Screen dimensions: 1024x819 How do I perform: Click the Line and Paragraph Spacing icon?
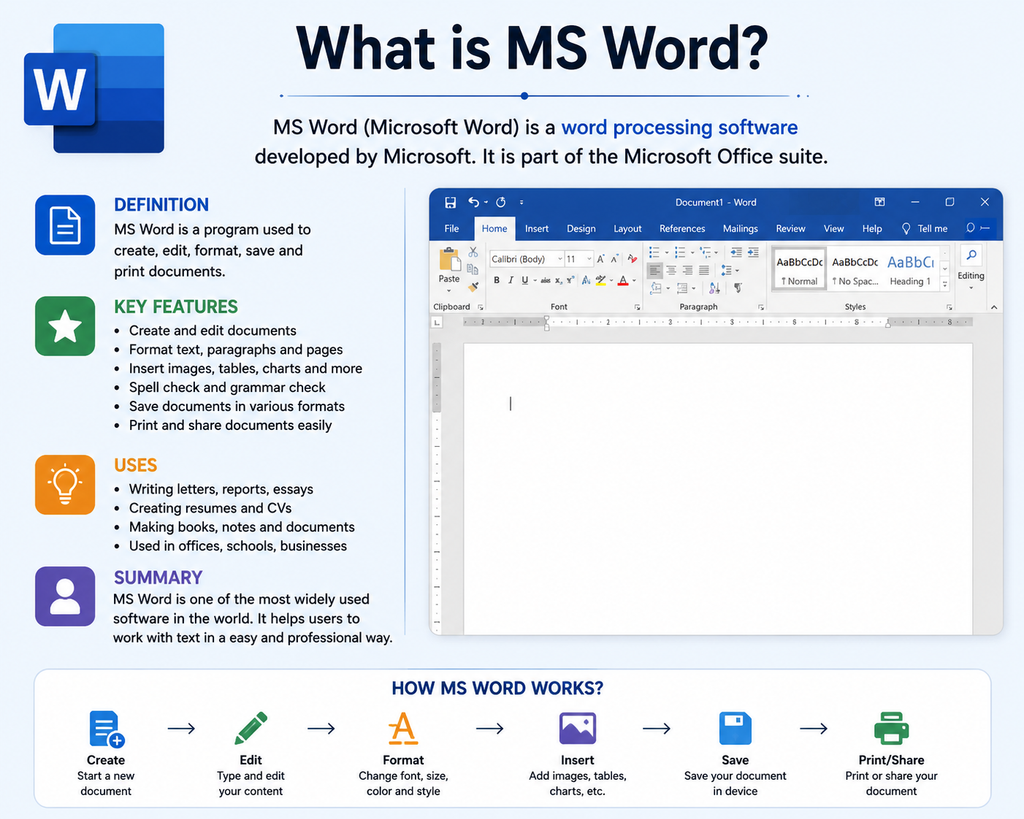click(x=726, y=270)
